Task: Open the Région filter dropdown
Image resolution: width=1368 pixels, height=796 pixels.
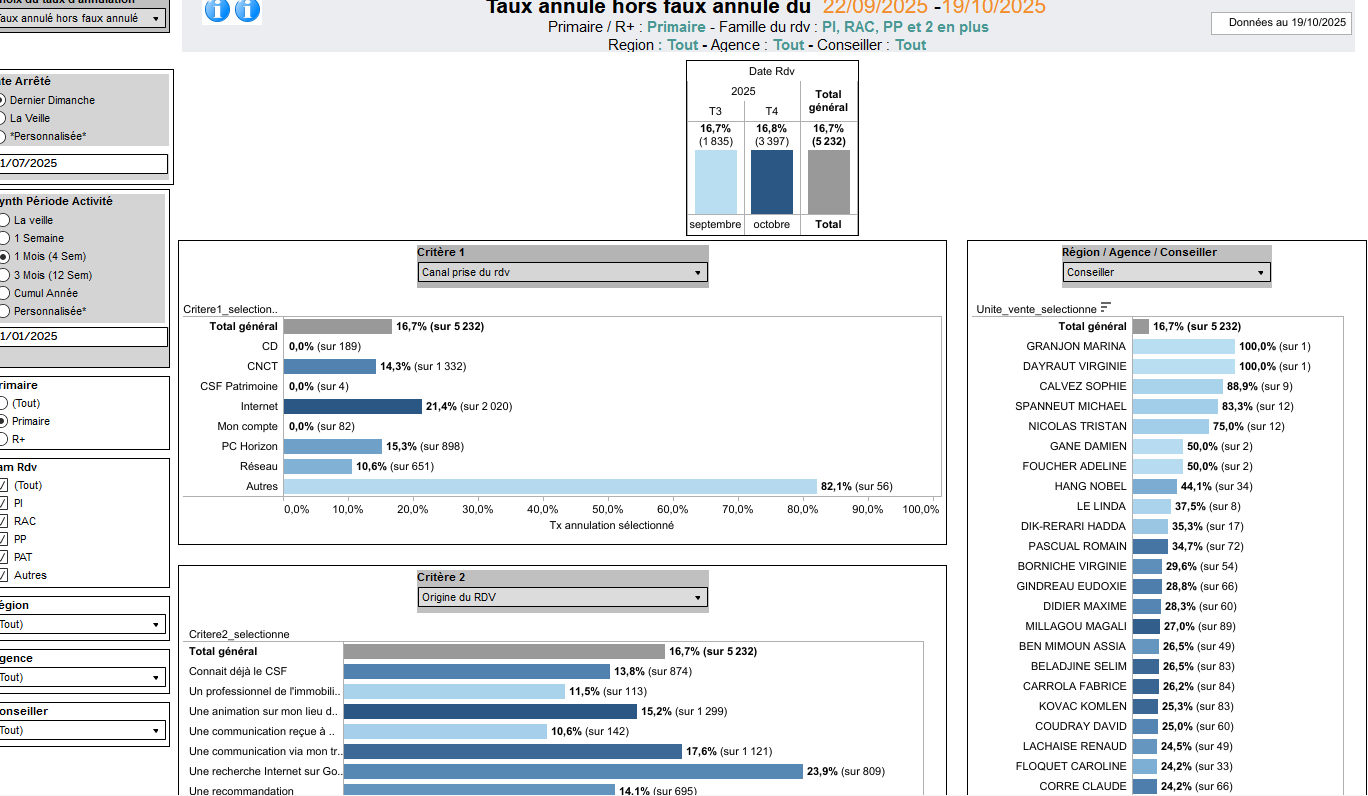Action: coord(80,624)
